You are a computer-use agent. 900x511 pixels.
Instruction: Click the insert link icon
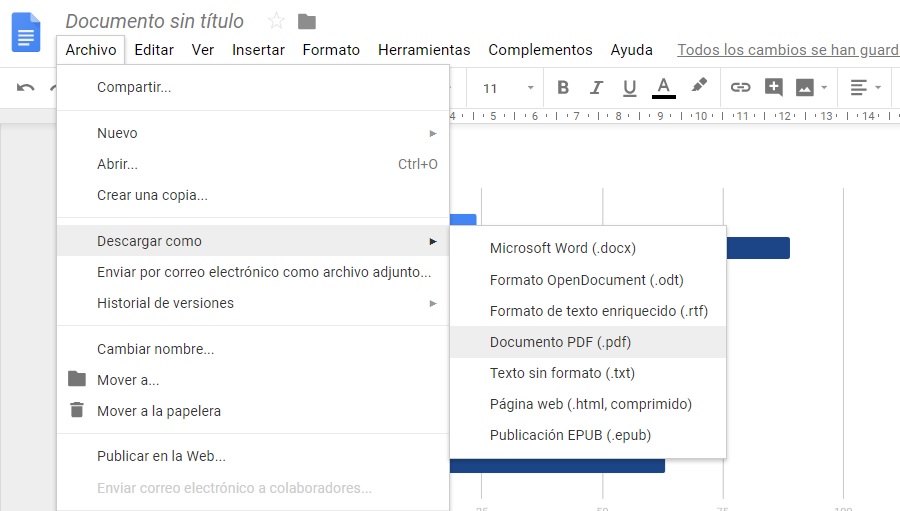(x=740, y=88)
